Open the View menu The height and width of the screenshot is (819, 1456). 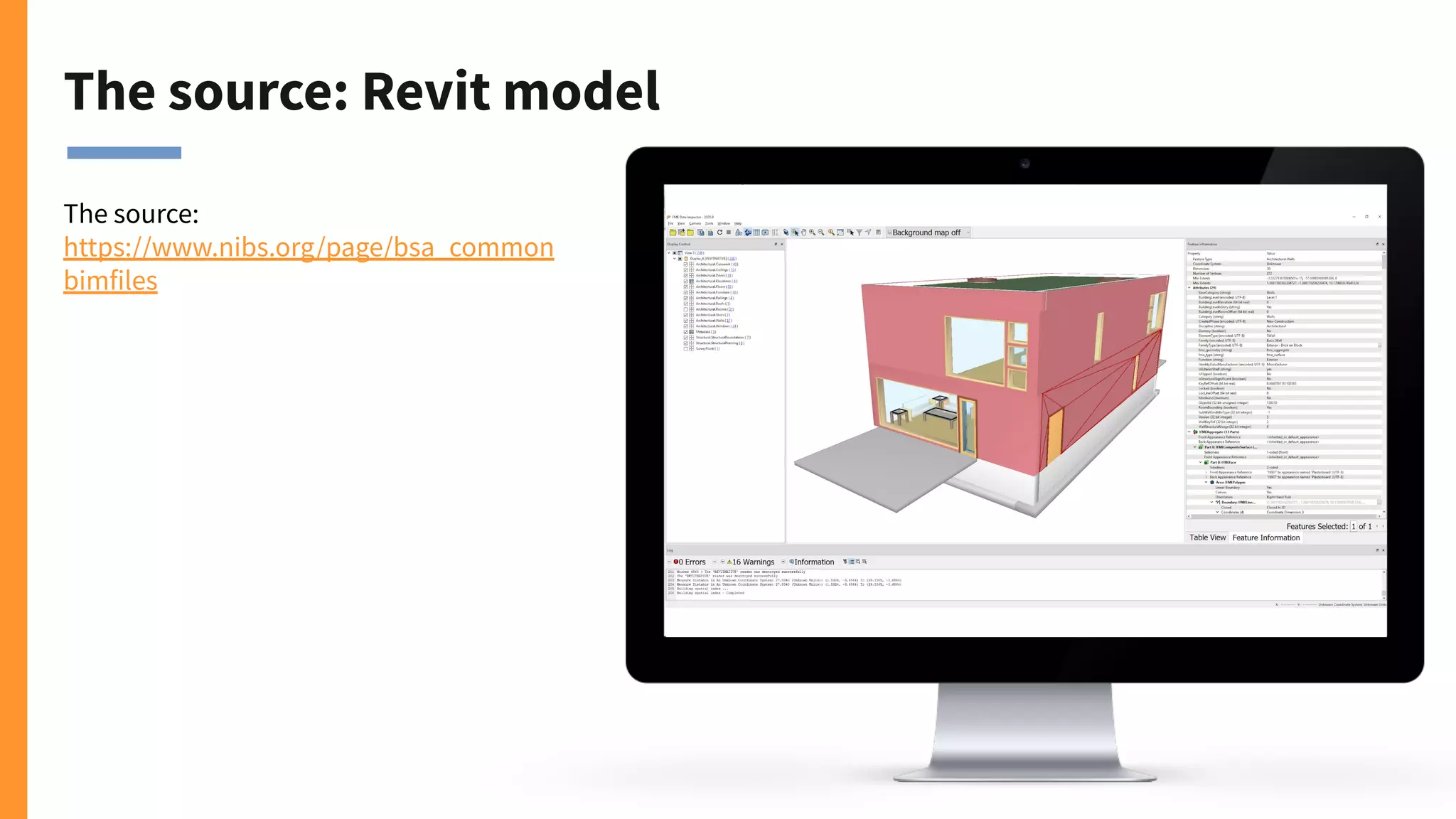[681, 223]
